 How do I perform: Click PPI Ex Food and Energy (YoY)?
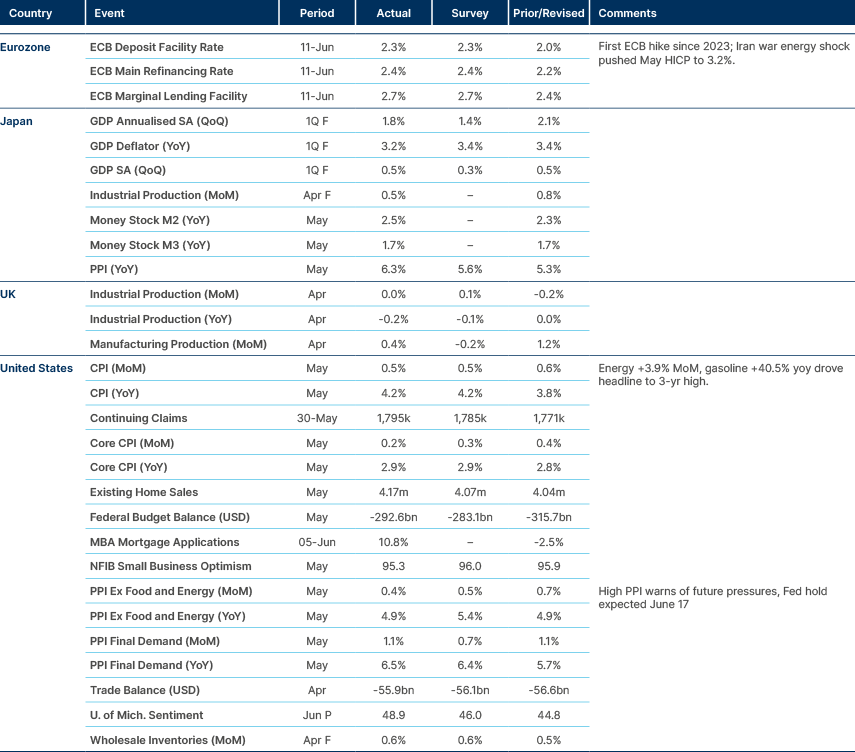click(x=168, y=616)
